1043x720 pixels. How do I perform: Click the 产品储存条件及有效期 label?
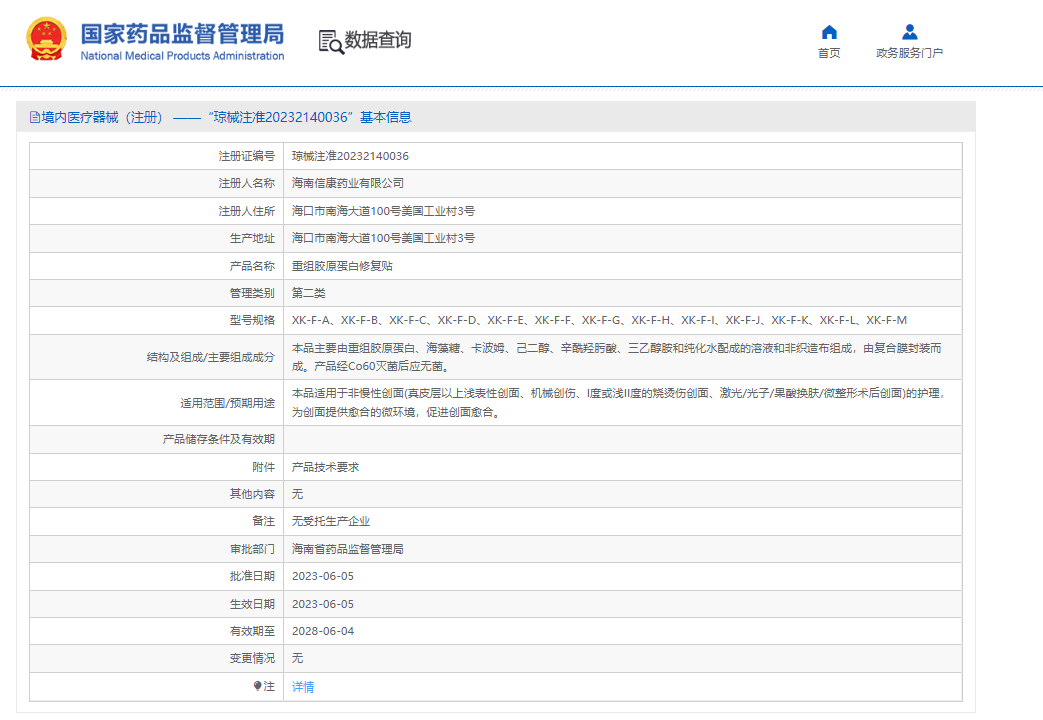click(x=219, y=439)
